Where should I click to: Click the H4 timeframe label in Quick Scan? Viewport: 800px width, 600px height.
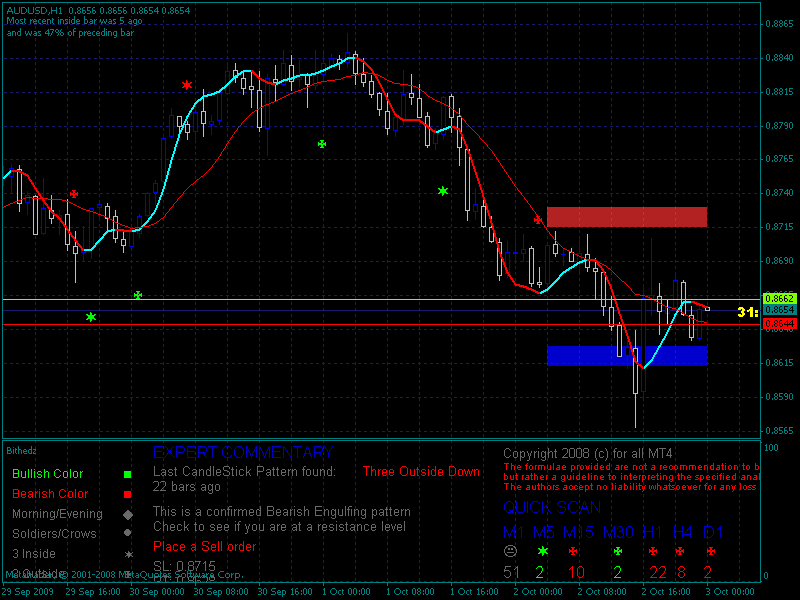(683, 533)
